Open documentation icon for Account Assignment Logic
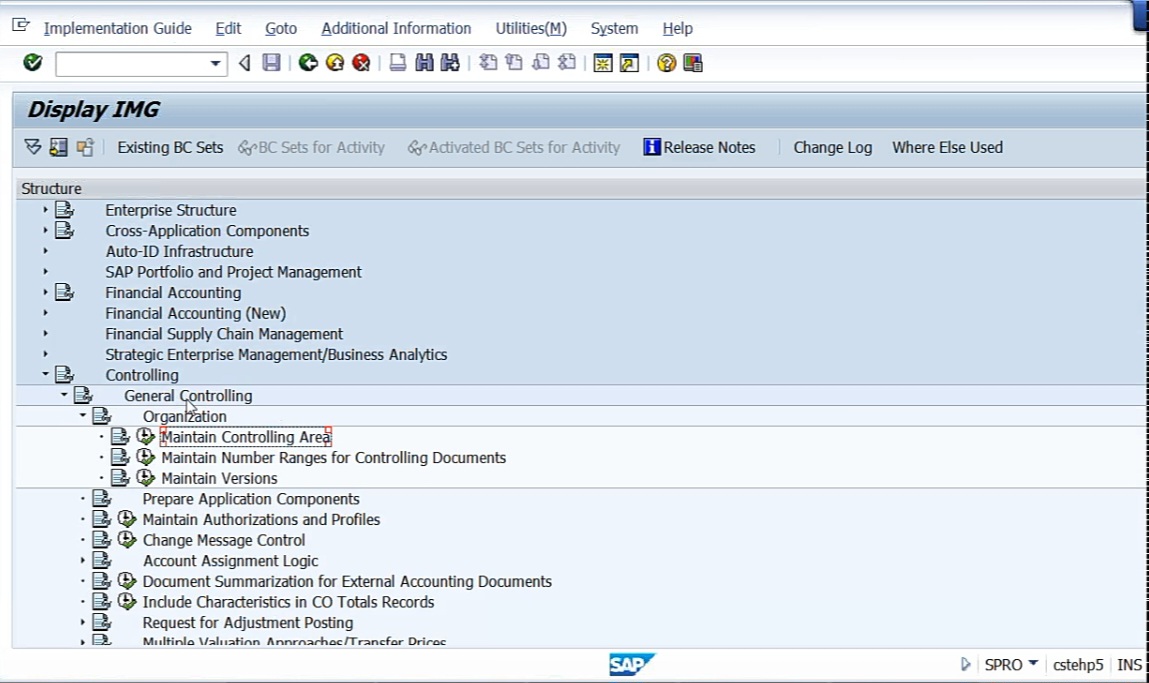The image size is (1149, 683). pyautogui.click(x=101, y=561)
